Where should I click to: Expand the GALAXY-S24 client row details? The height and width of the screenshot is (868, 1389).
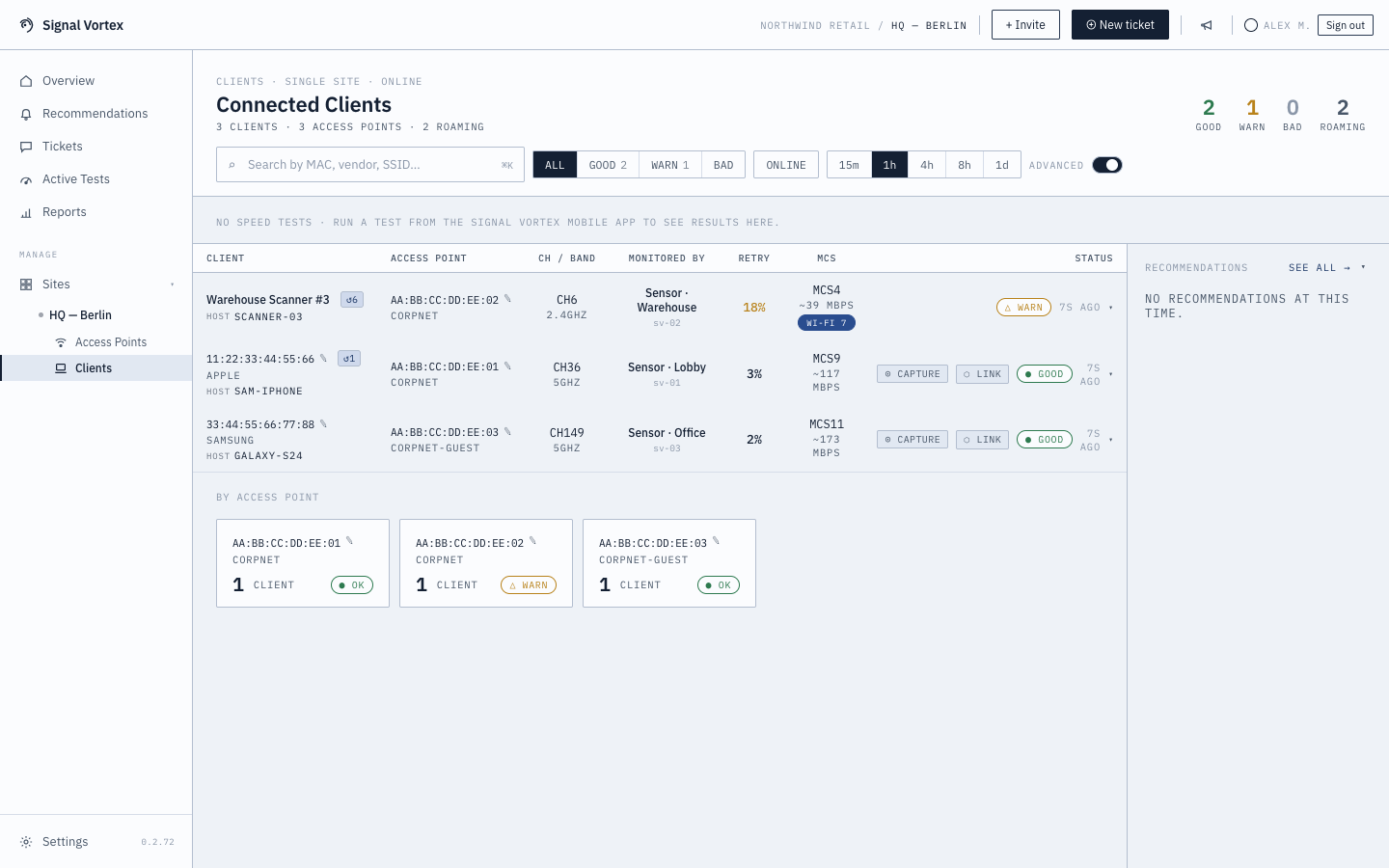pos(1111,440)
